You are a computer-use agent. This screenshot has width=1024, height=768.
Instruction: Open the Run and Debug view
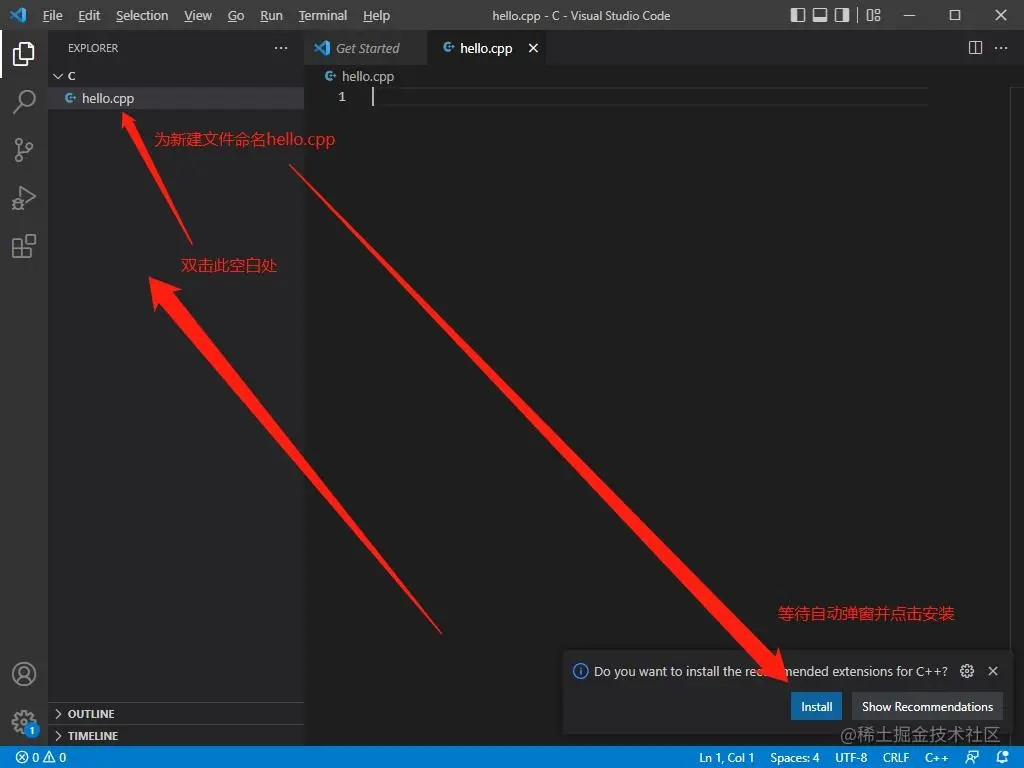pos(24,198)
